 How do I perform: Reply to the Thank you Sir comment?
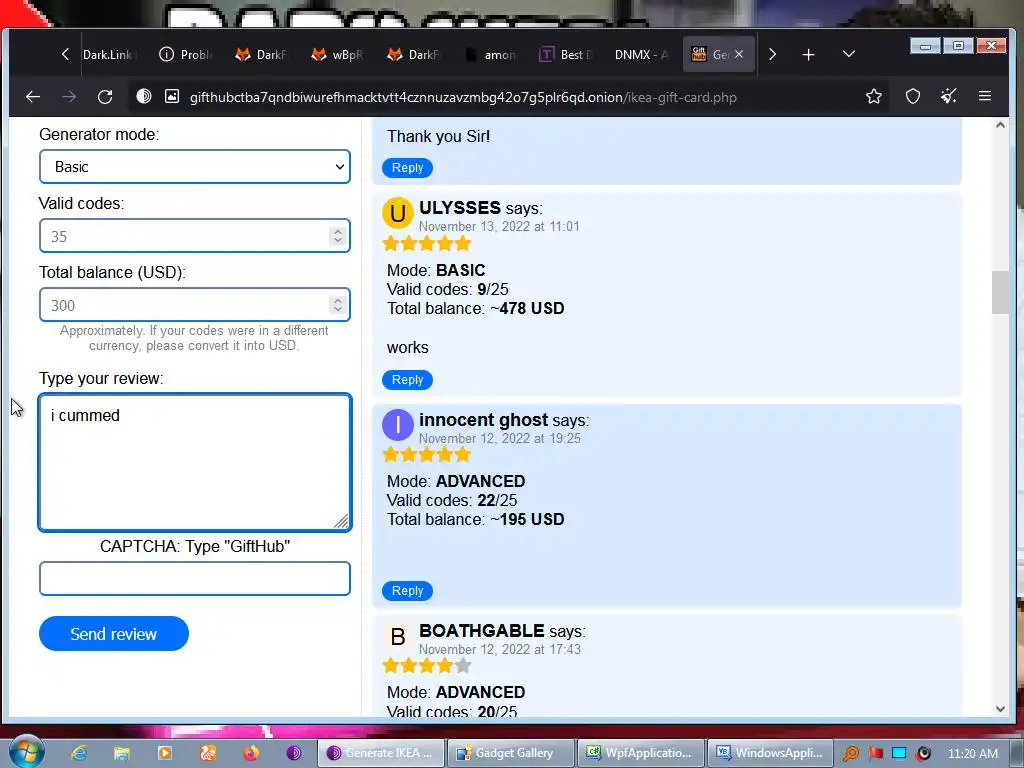tap(407, 168)
